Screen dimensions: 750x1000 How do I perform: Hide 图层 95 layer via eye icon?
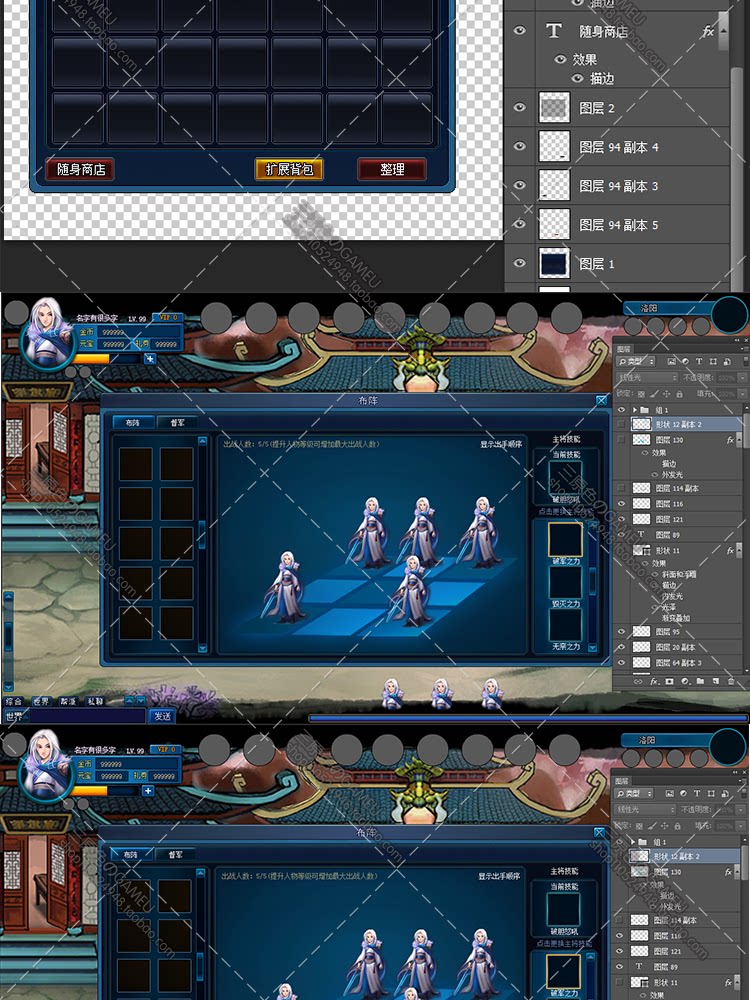(x=621, y=631)
